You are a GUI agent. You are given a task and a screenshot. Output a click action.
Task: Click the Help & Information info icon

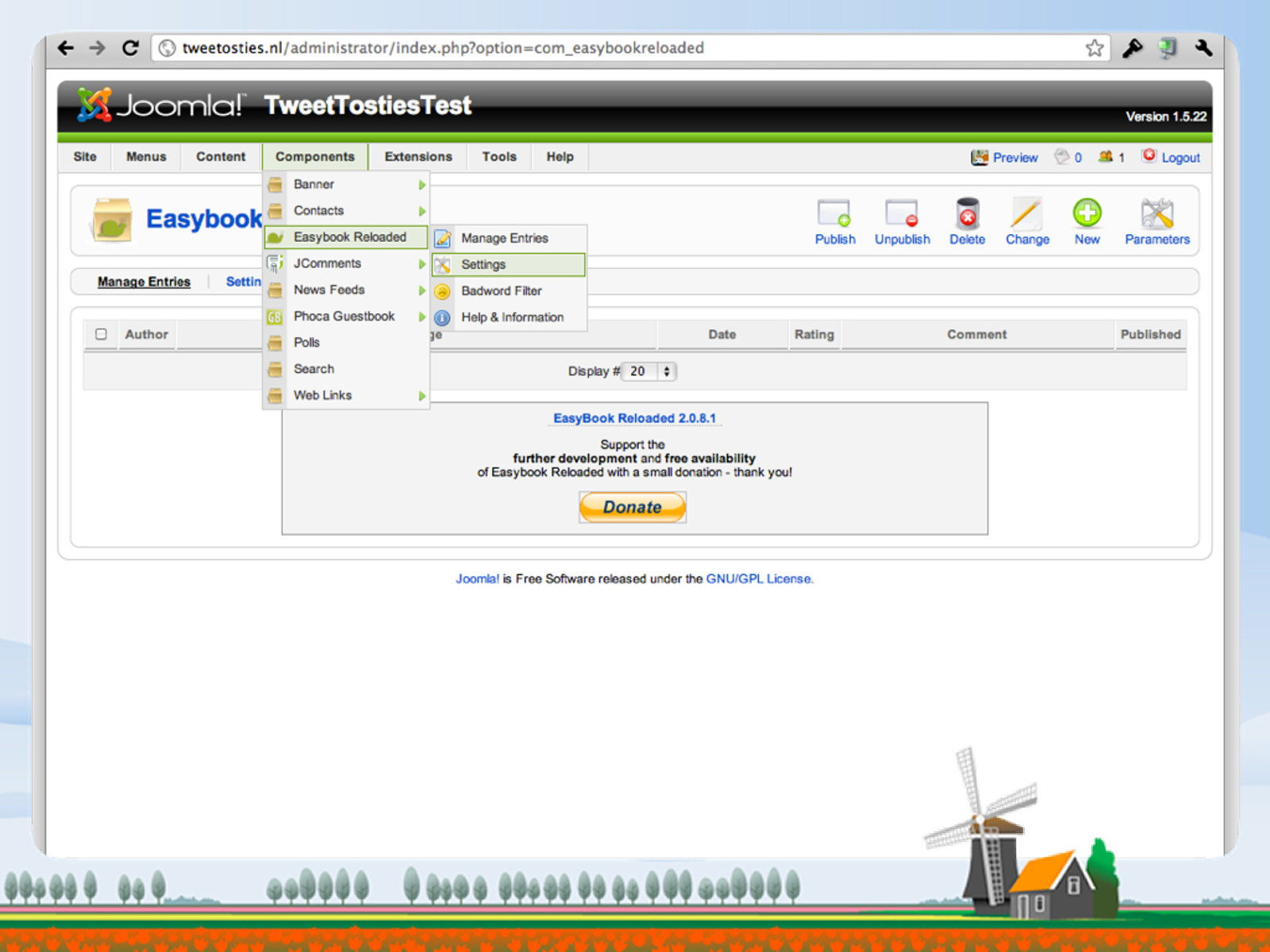443,317
